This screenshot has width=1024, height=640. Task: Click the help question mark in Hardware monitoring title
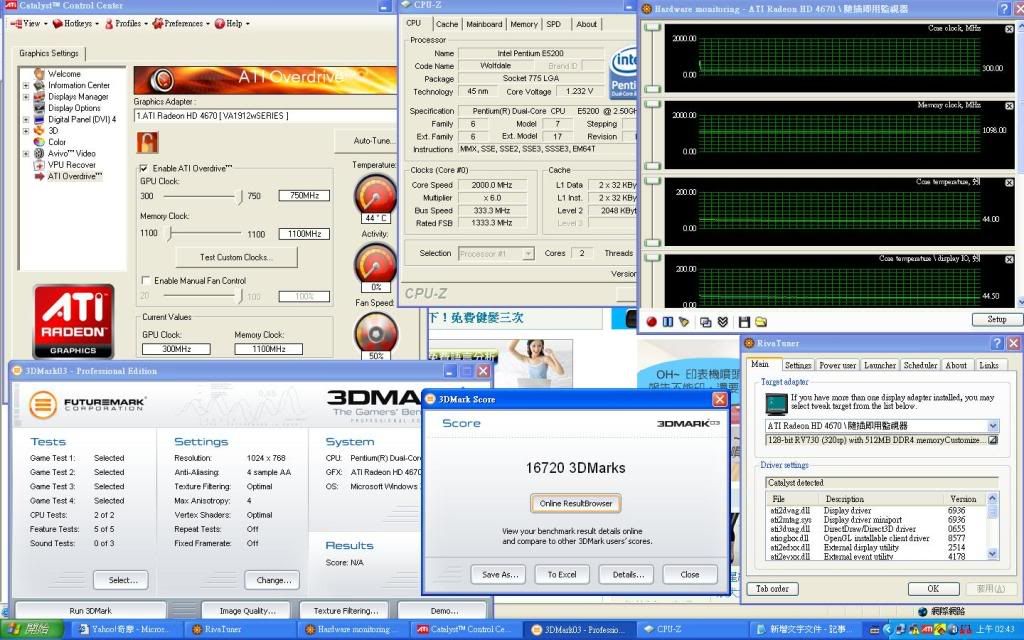click(1005, 8)
